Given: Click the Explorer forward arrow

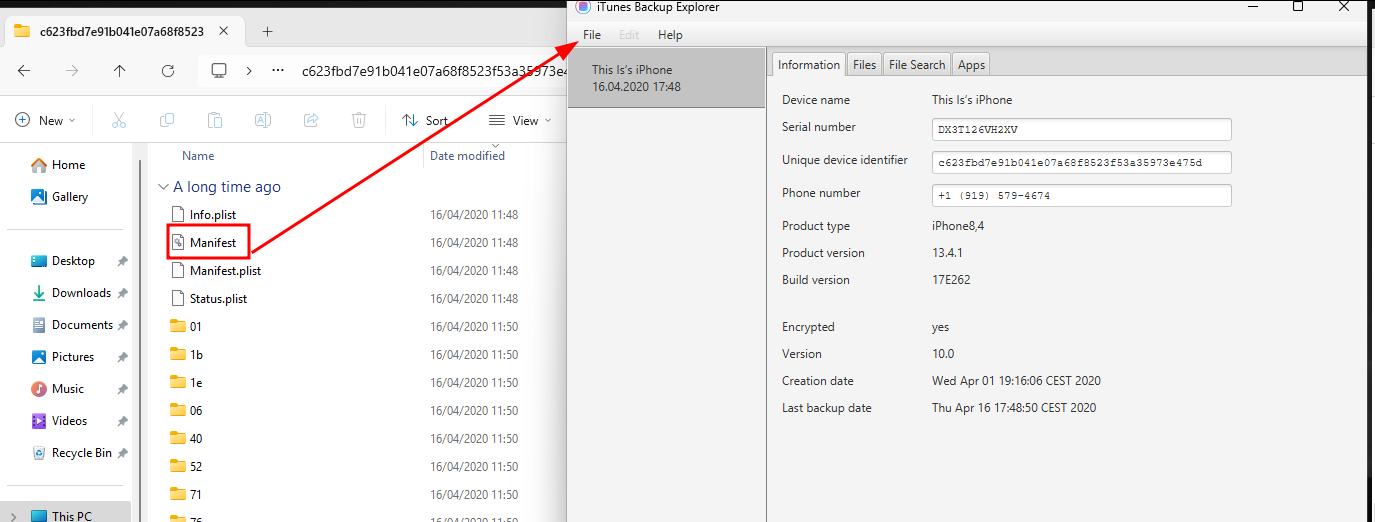Looking at the screenshot, I should pyautogui.click(x=72, y=71).
